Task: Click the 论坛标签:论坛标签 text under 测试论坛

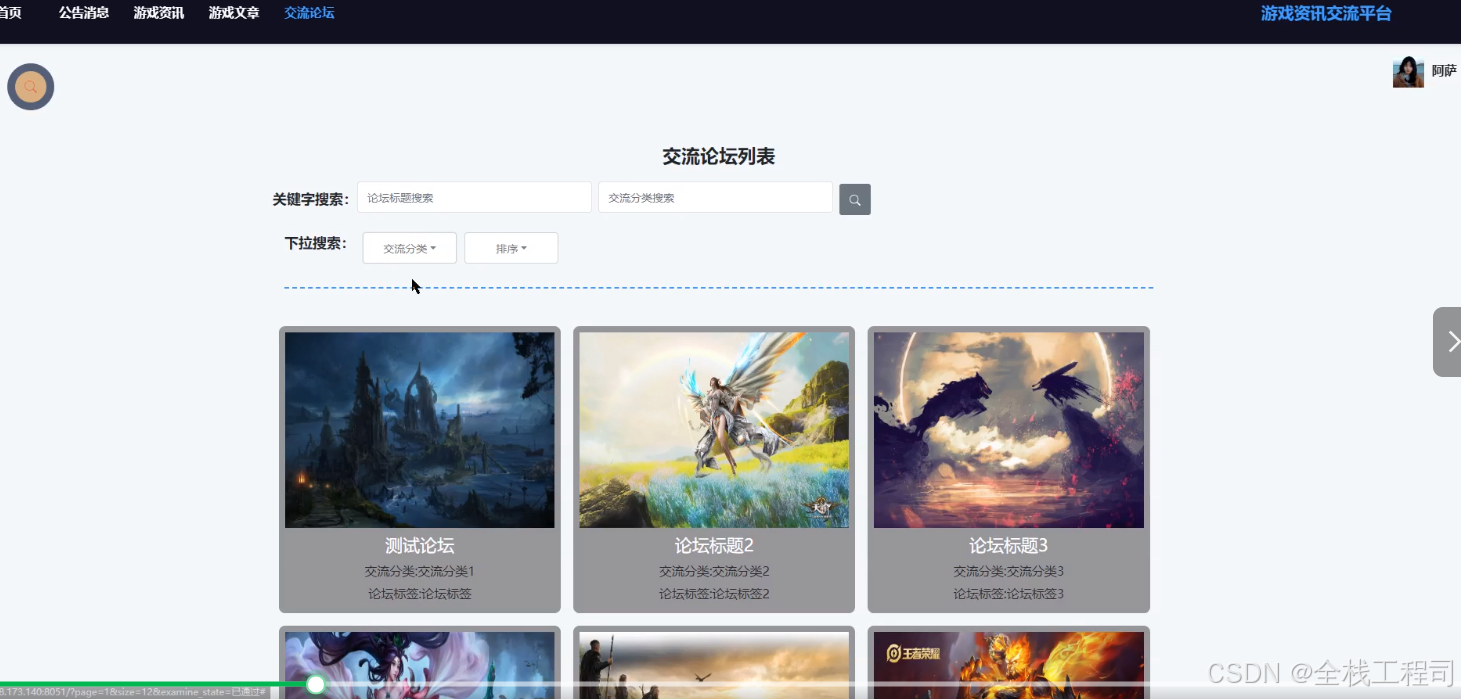Action: tap(420, 594)
